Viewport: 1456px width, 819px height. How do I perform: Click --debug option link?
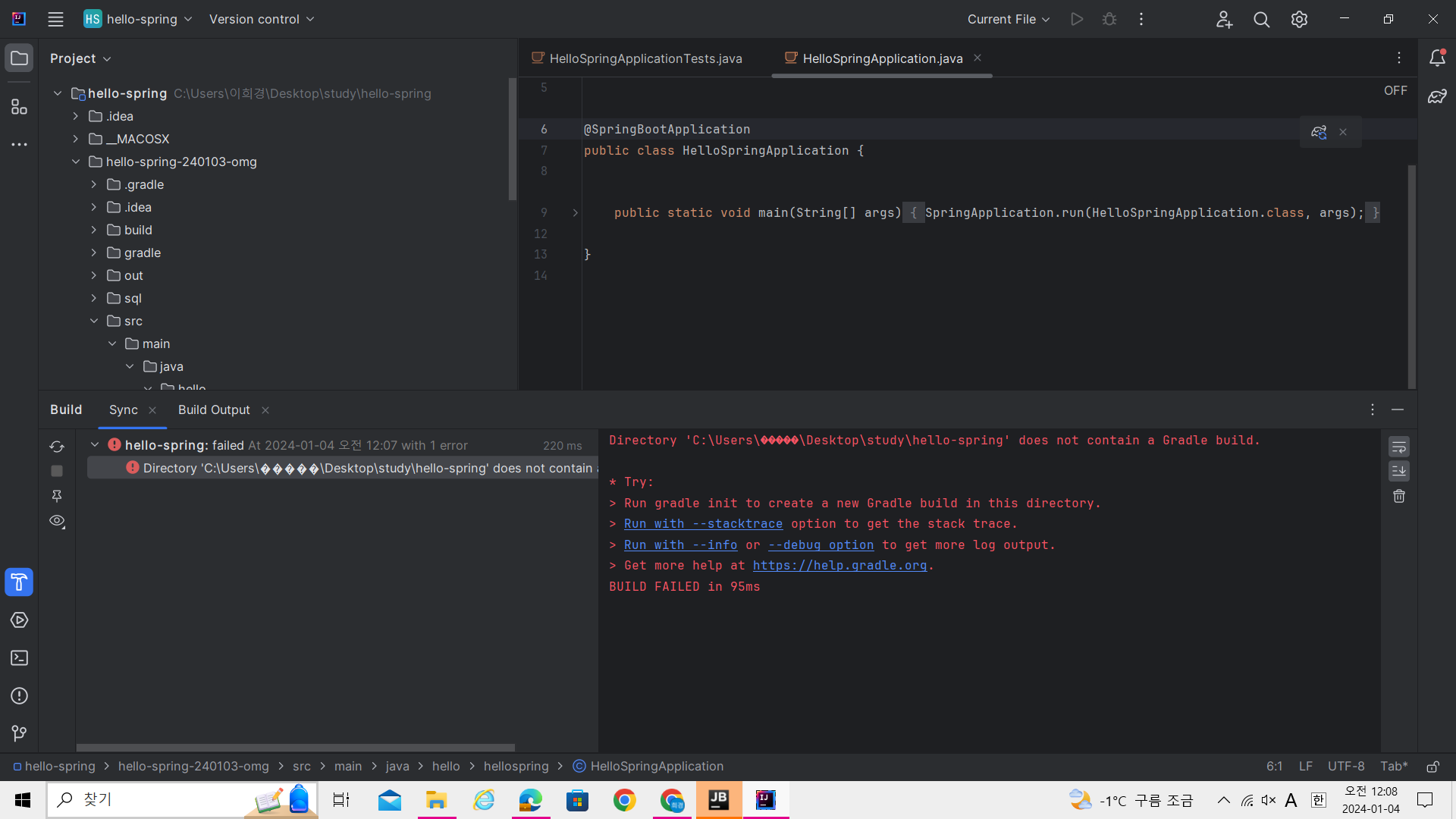pyautogui.click(x=821, y=545)
